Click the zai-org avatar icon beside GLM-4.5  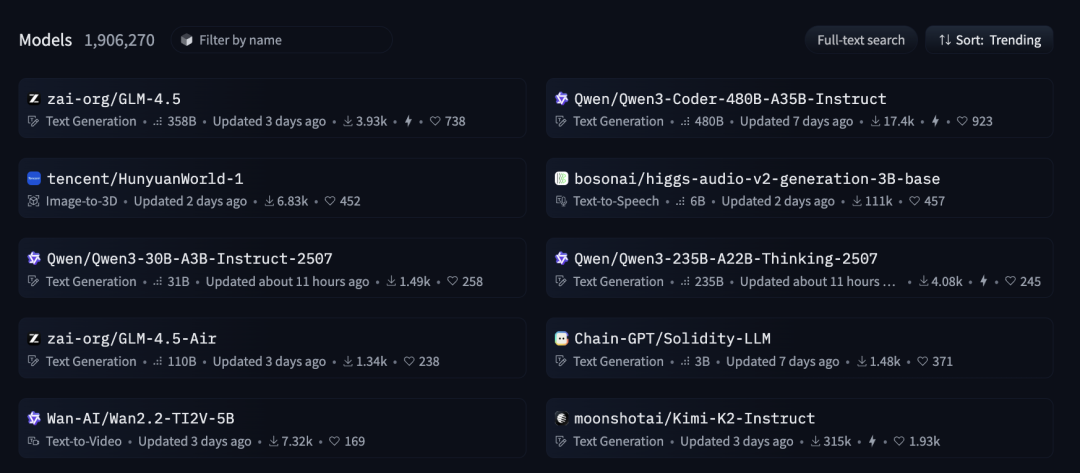pyautogui.click(x=34, y=99)
